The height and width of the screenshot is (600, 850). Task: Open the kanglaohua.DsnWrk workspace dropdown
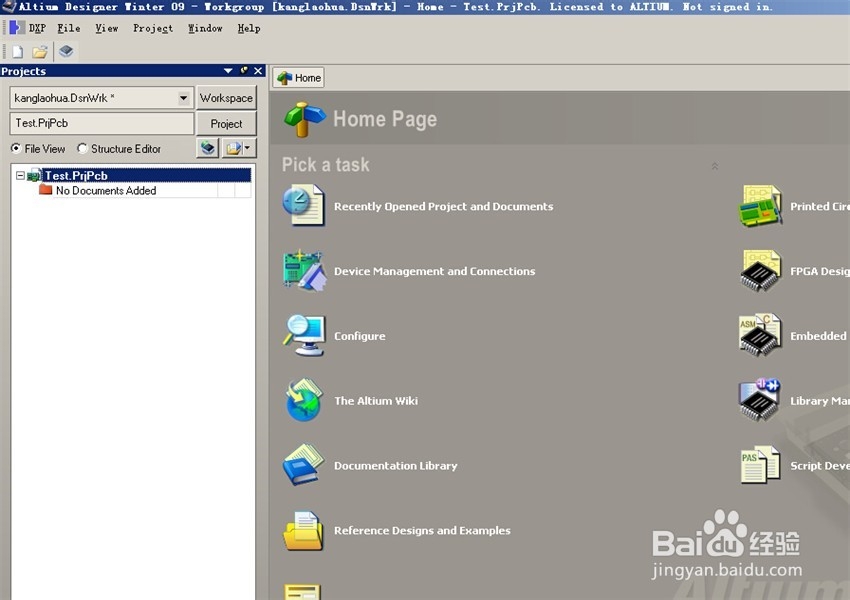click(x=183, y=98)
